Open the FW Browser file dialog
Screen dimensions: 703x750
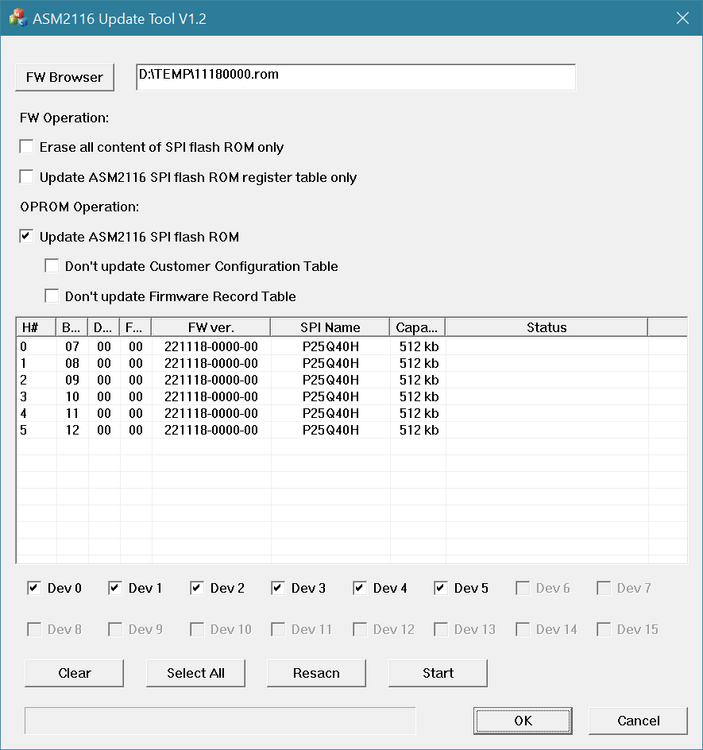(65, 77)
